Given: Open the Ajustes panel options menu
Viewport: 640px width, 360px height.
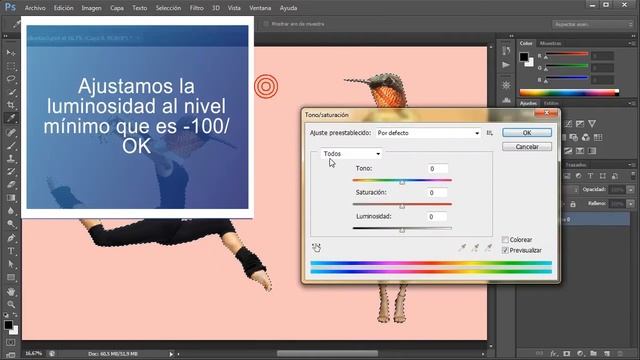Looking at the screenshot, I should coord(631,103).
